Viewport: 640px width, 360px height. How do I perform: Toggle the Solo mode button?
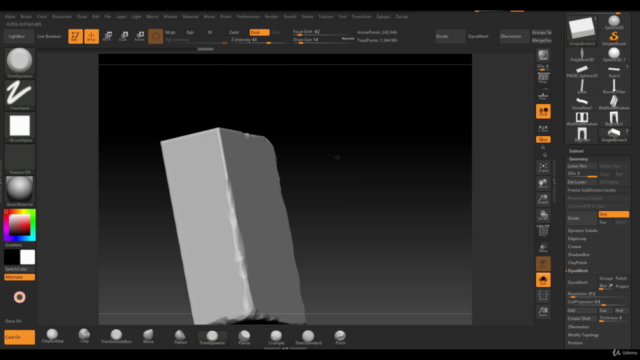pyautogui.click(x=543, y=280)
